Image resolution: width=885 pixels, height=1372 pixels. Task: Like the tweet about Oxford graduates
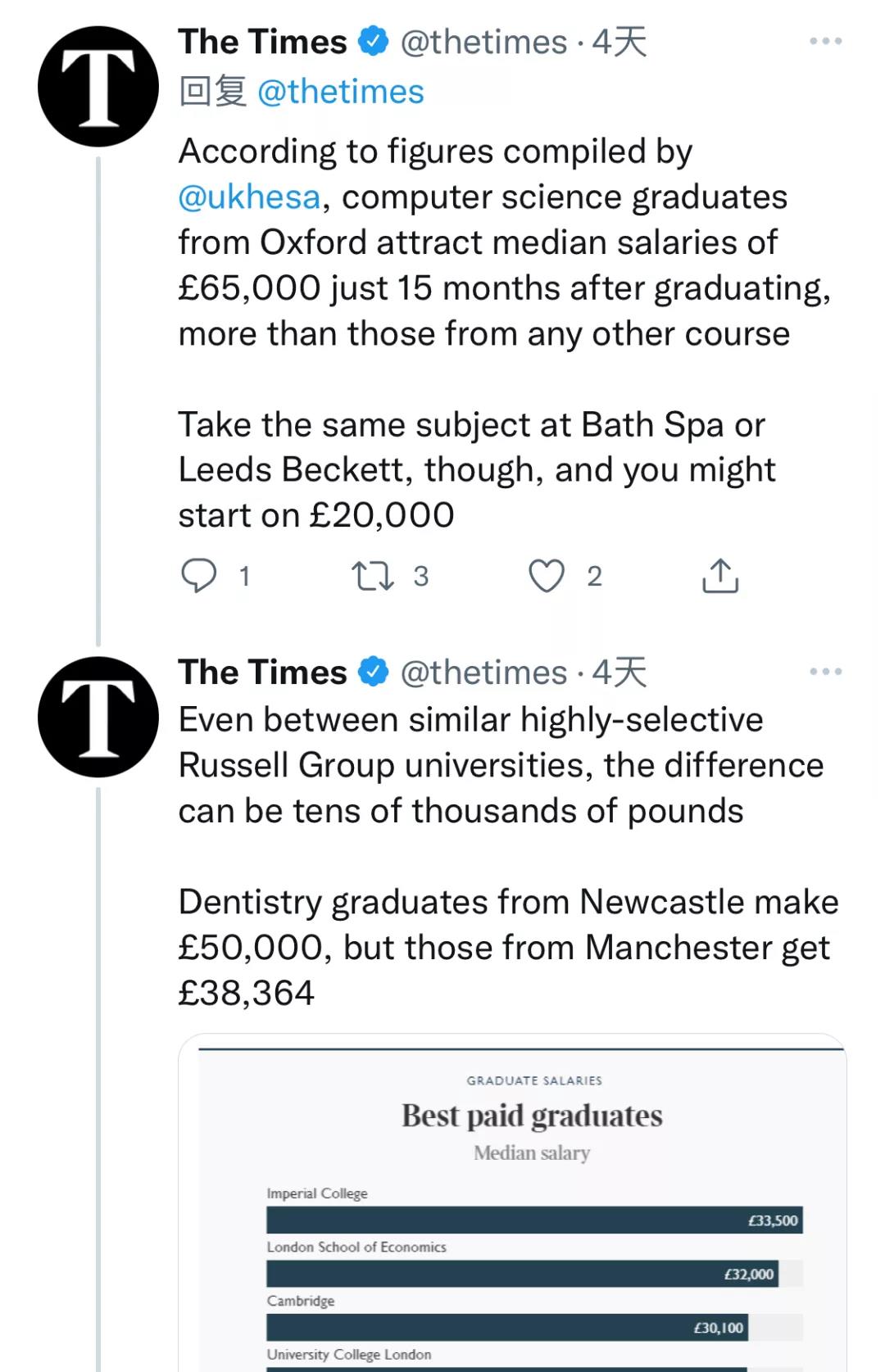click(546, 575)
